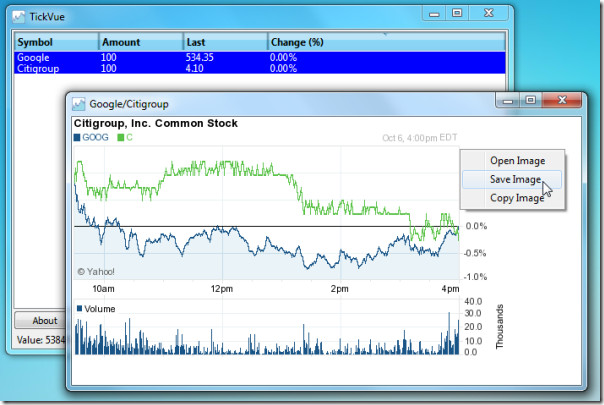Click the 12pm time axis label
Image resolution: width=604 pixels, height=405 pixels.
(222, 289)
